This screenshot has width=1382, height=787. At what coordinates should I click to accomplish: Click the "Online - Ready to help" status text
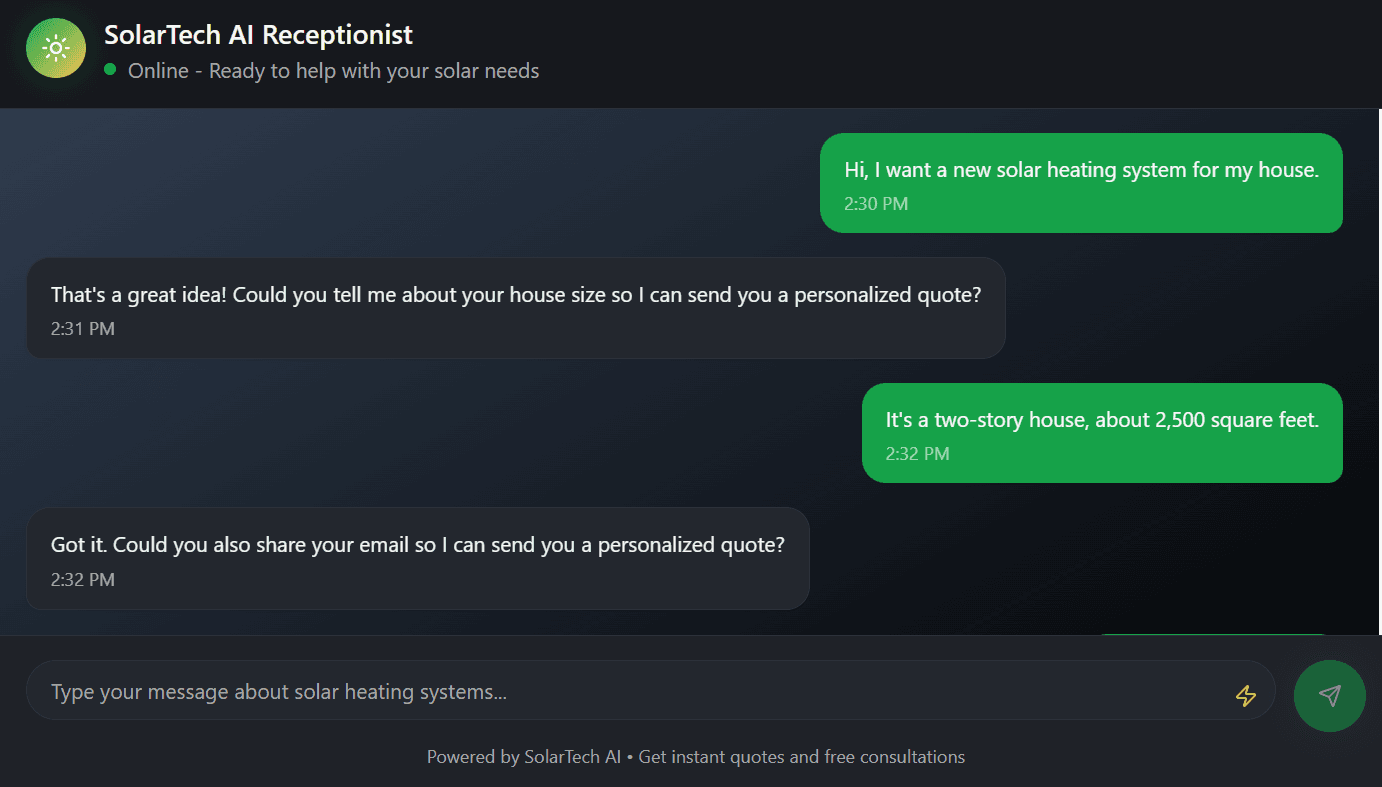(x=333, y=71)
